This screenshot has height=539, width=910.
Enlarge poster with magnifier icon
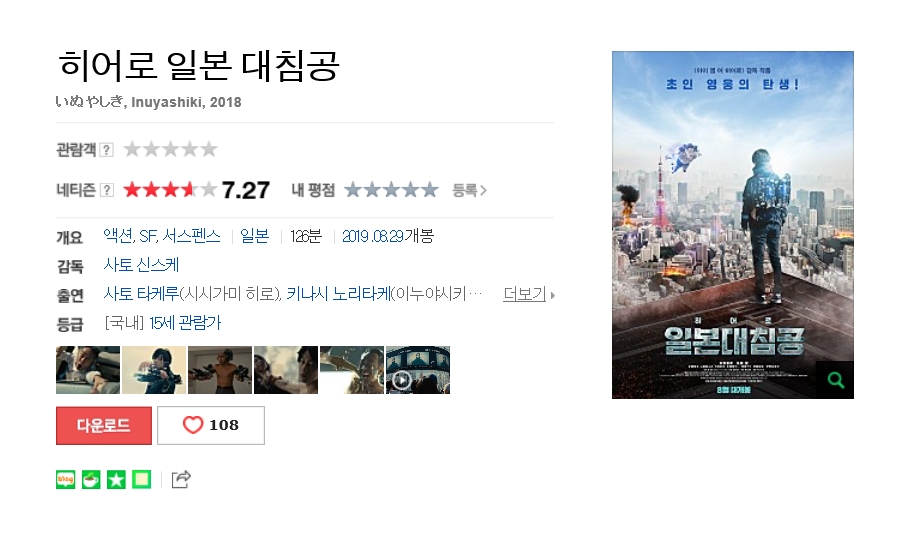pos(835,380)
